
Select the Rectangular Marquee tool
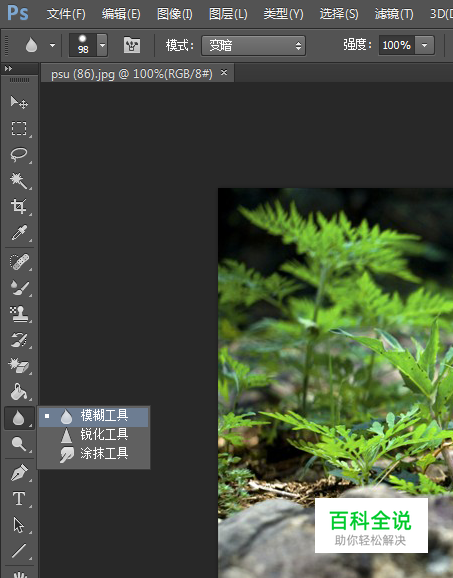19,128
